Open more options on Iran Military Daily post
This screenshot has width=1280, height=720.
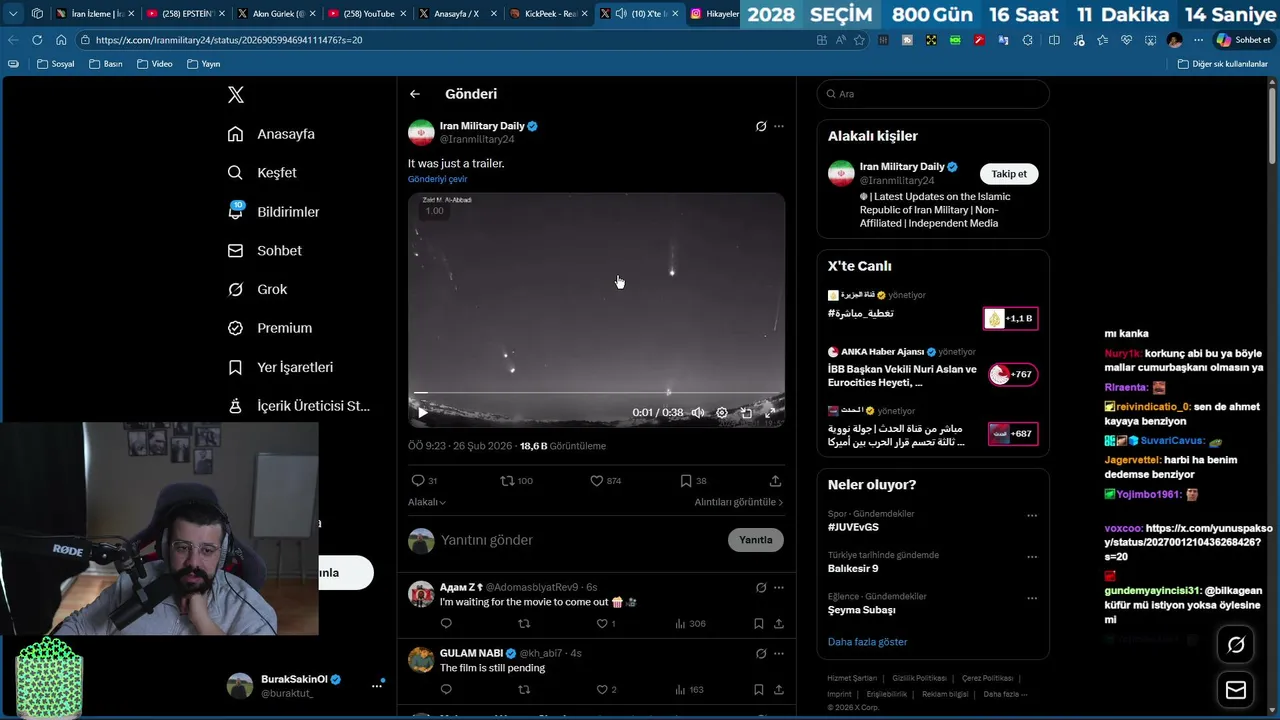click(779, 126)
